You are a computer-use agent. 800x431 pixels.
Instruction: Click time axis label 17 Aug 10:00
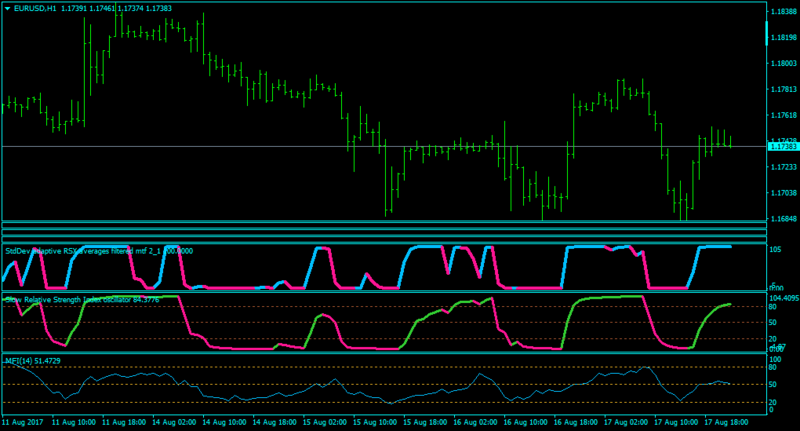click(676, 422)
